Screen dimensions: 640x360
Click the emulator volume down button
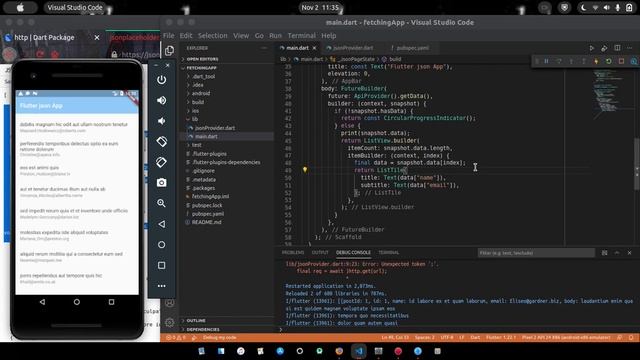[162, 121]
